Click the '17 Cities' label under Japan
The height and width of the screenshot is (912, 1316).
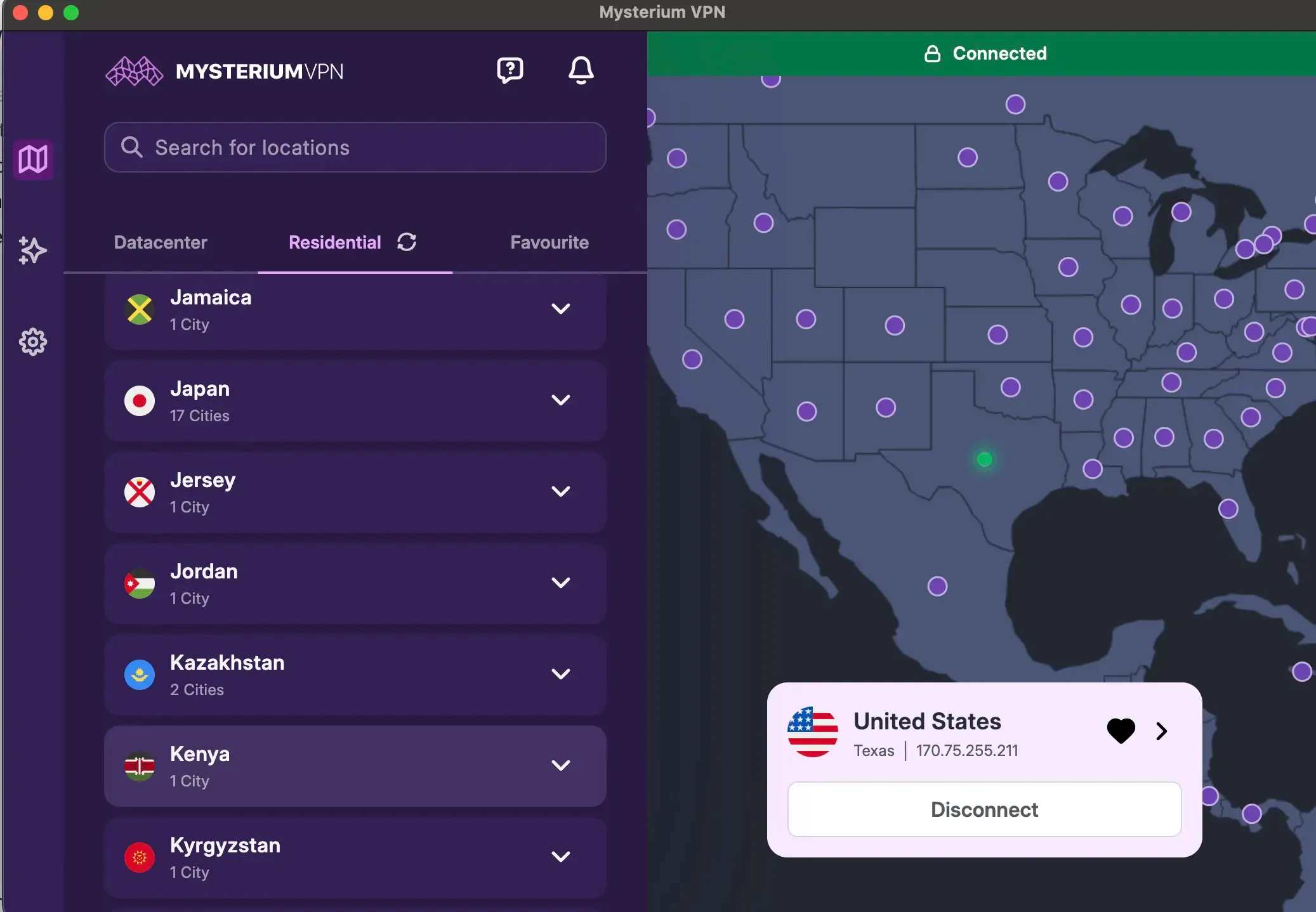pos(200,416)
